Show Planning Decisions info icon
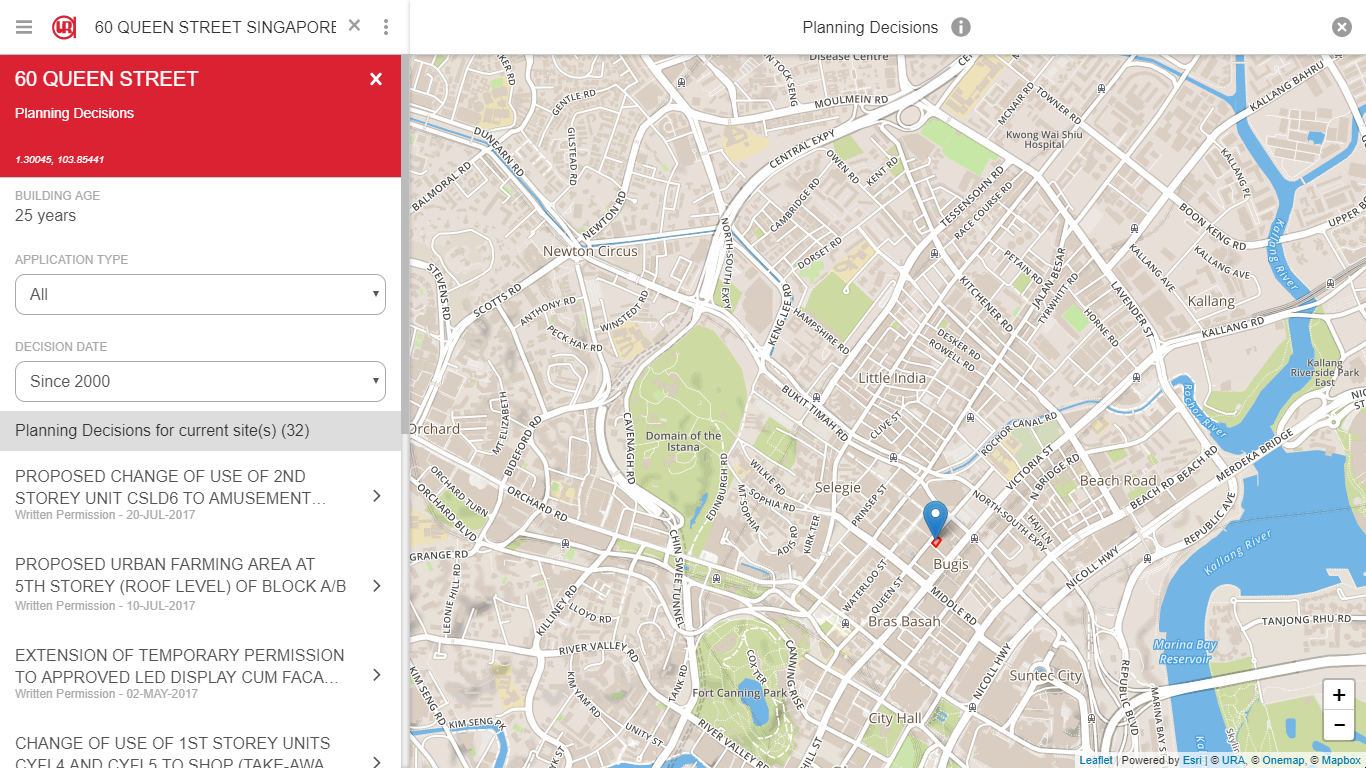 [961, 27]
